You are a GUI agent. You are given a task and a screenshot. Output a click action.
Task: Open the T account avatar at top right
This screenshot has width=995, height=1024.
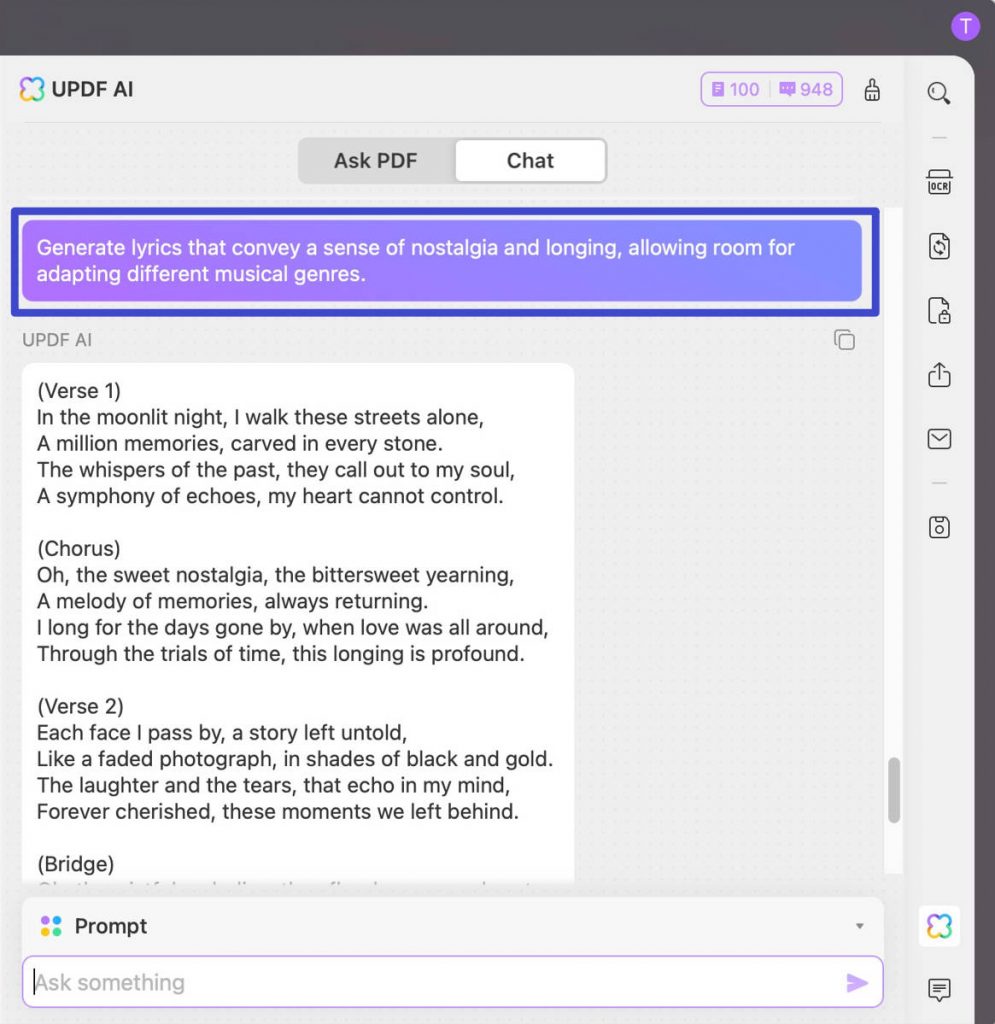coord(965,27)
